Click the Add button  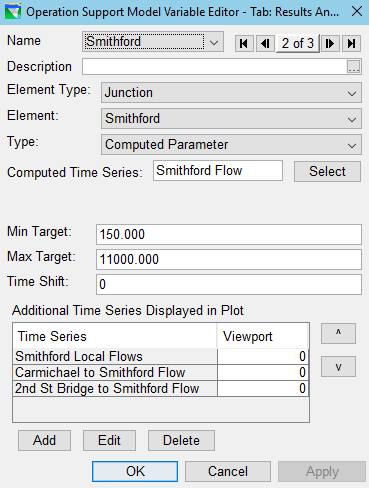click(44, 440)
